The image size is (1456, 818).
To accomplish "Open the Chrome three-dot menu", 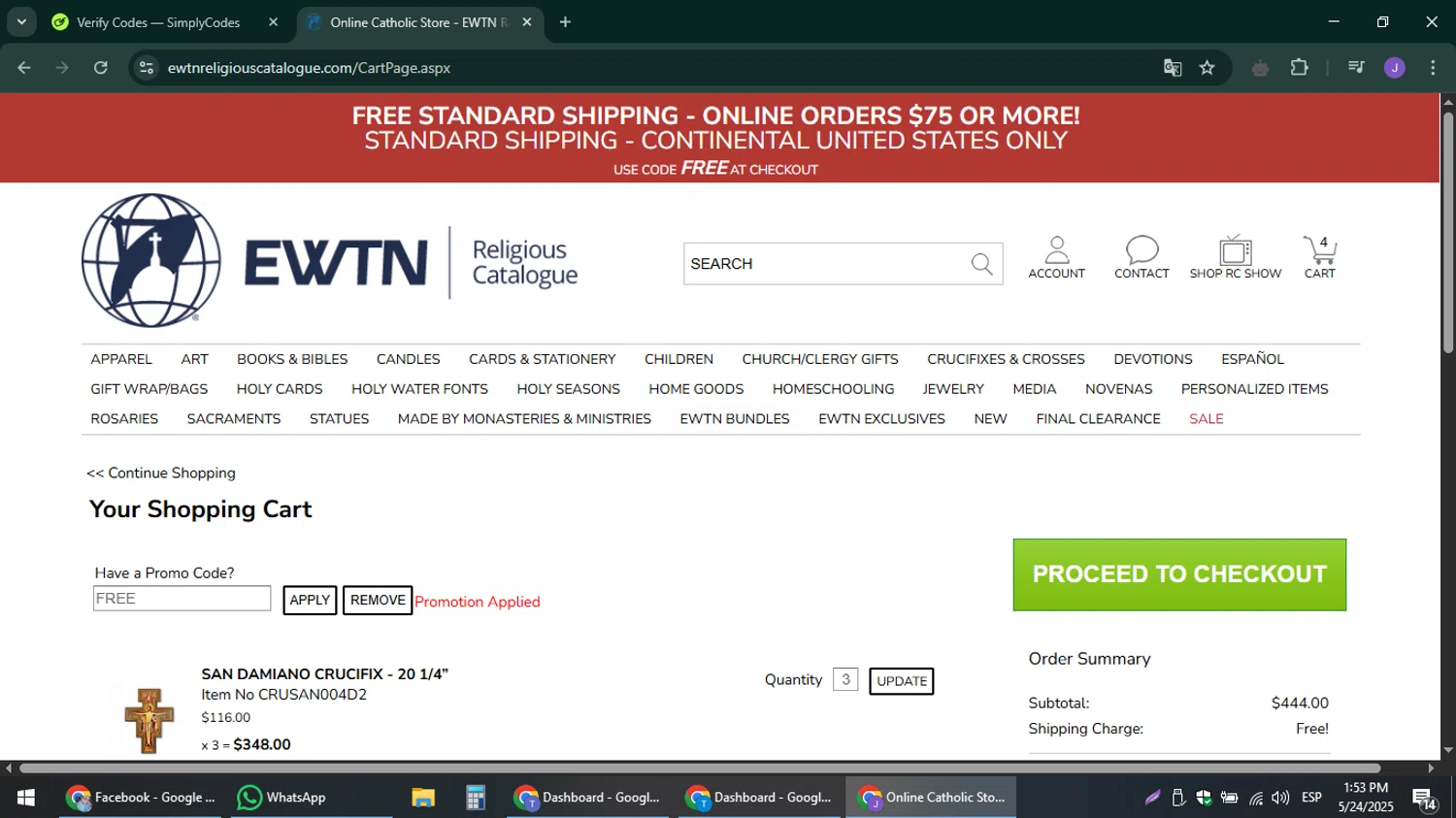I will [1433, 68].
